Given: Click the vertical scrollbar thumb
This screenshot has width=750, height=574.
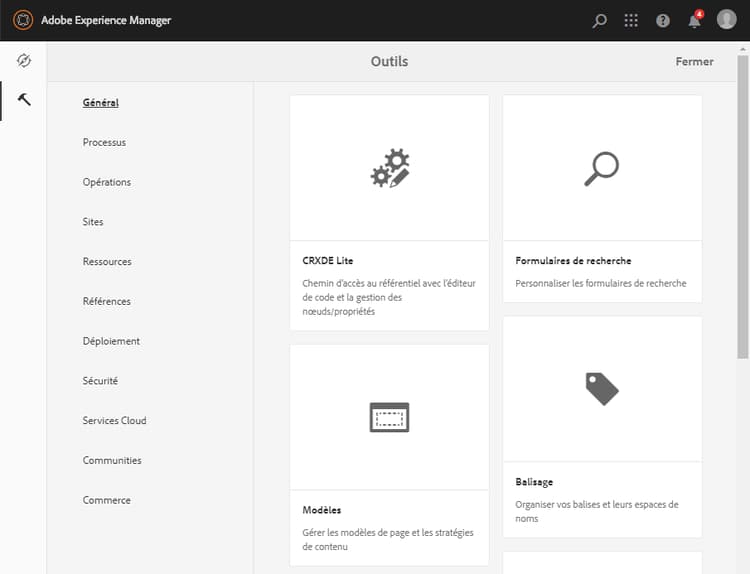Looking at the screenshot, I should coord(742,207).
